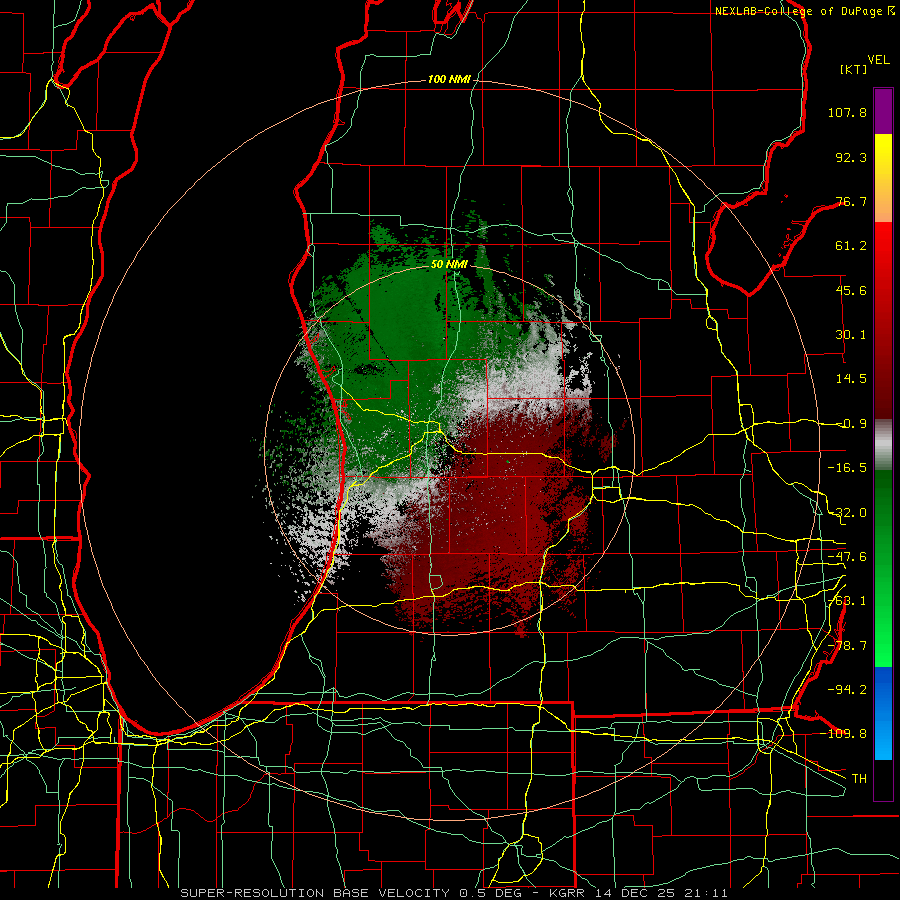900x900 pixels.
Task: Click the VEL legend title
Action: pos(878,59)
